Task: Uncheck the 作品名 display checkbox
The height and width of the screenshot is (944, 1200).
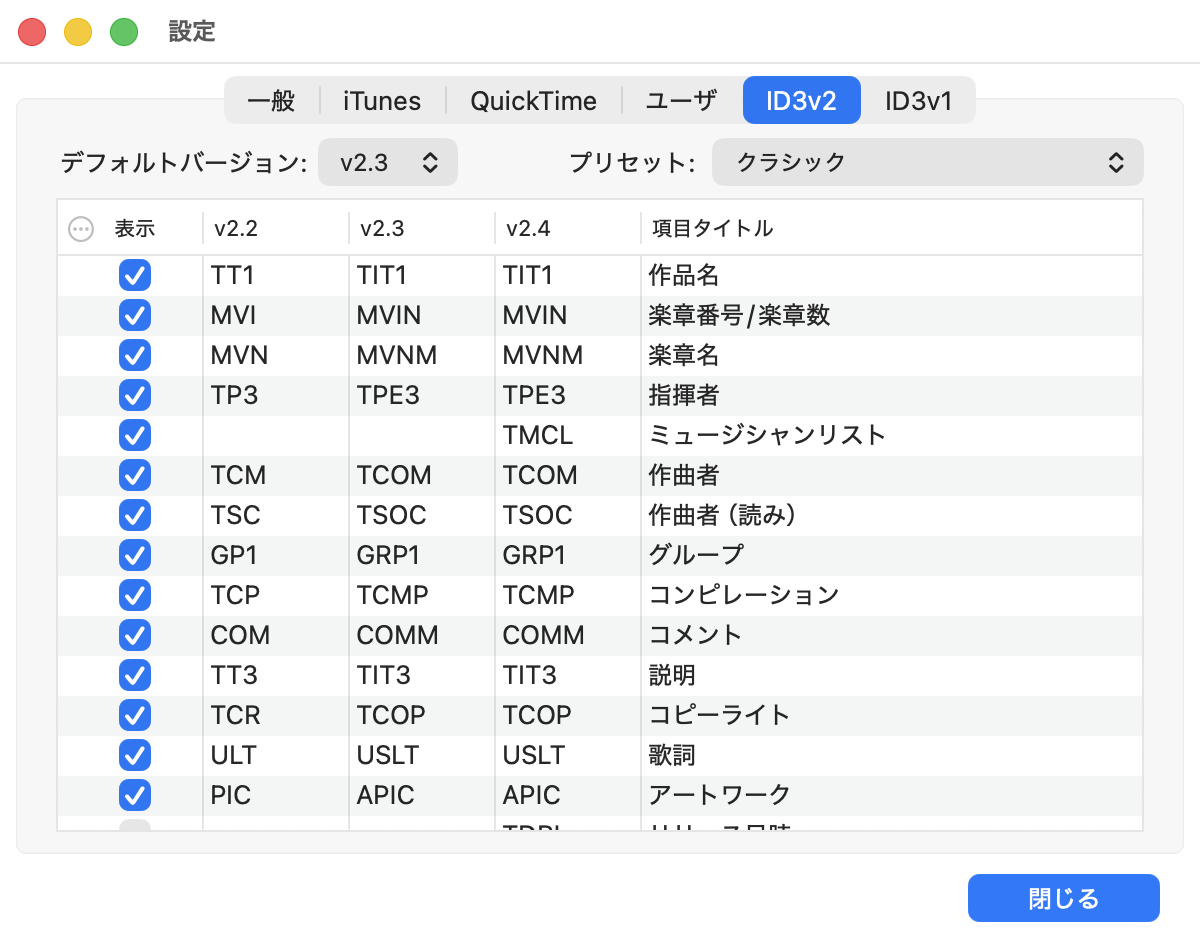Action: coord(135,275)
